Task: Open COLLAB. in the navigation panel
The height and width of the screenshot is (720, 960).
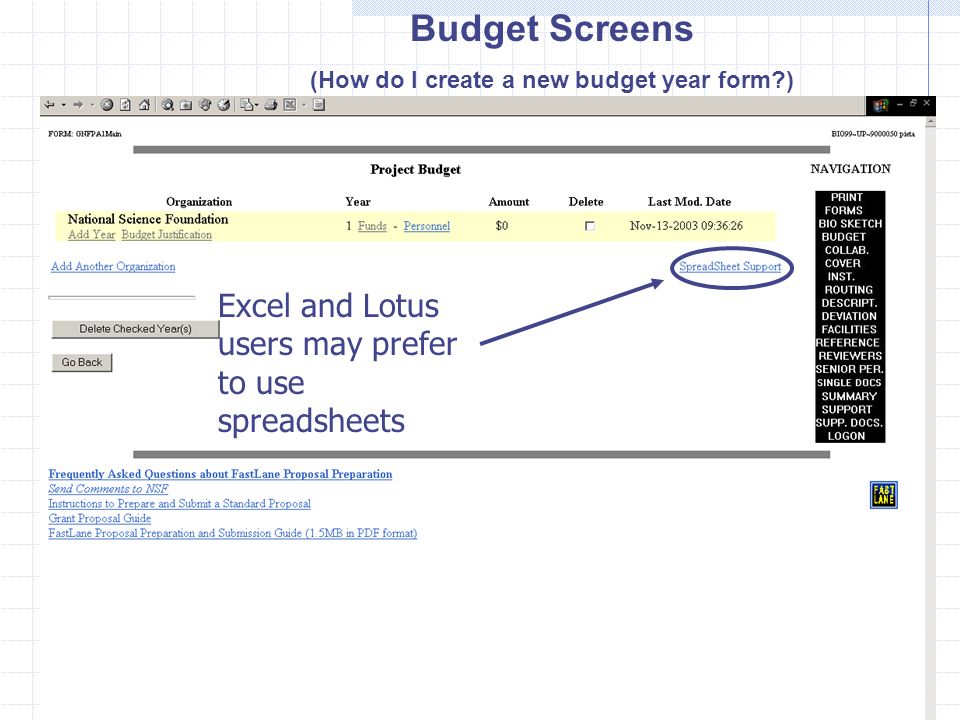Action: pos(847,250)
